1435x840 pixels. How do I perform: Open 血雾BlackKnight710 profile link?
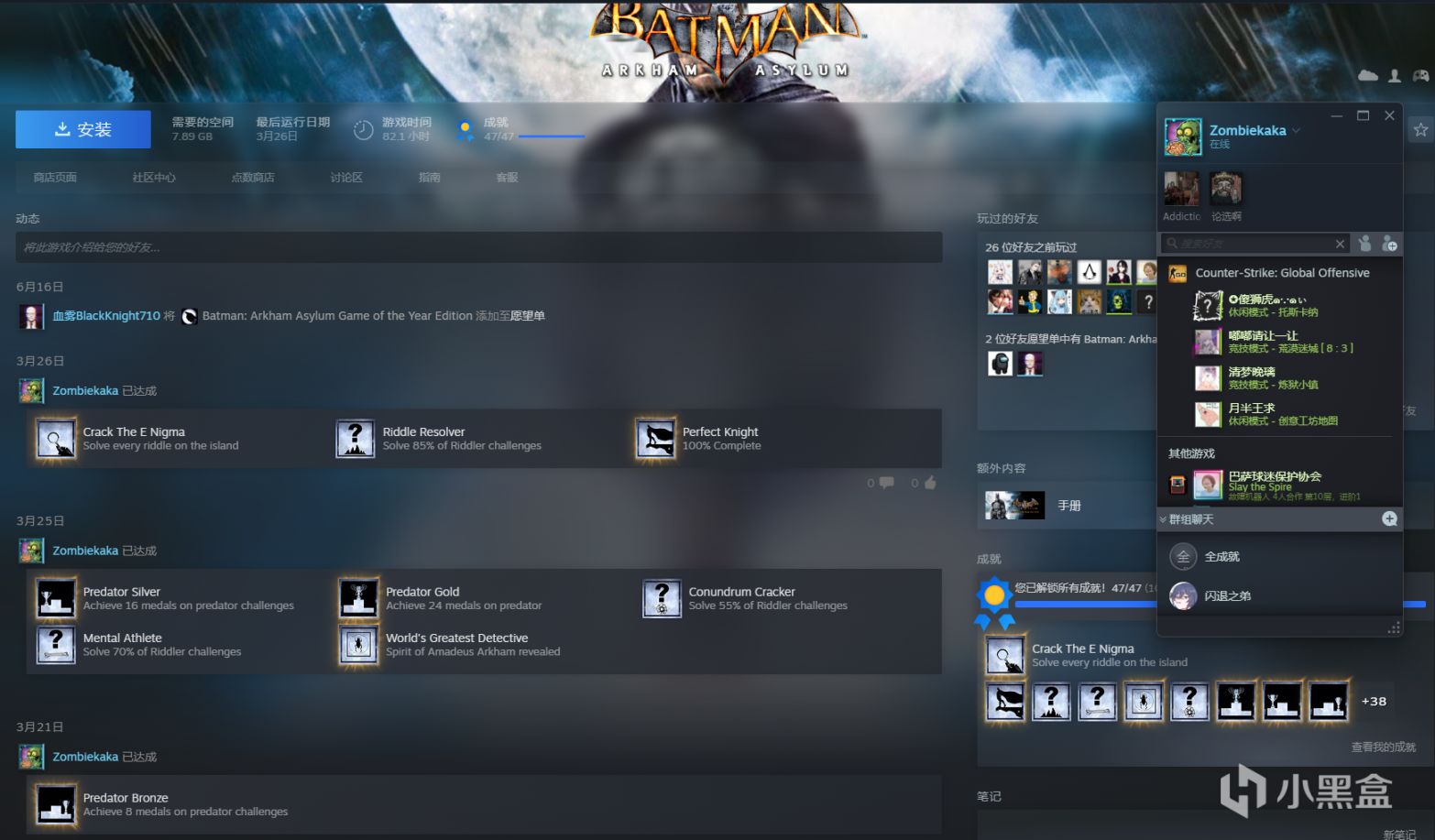[x=106, y=316]
